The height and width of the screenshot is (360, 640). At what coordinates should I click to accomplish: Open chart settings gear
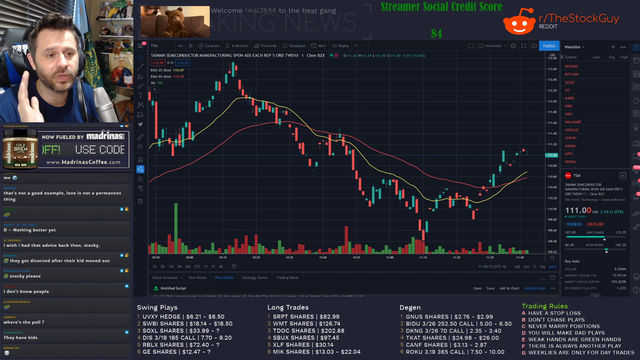tap(513, 46)
